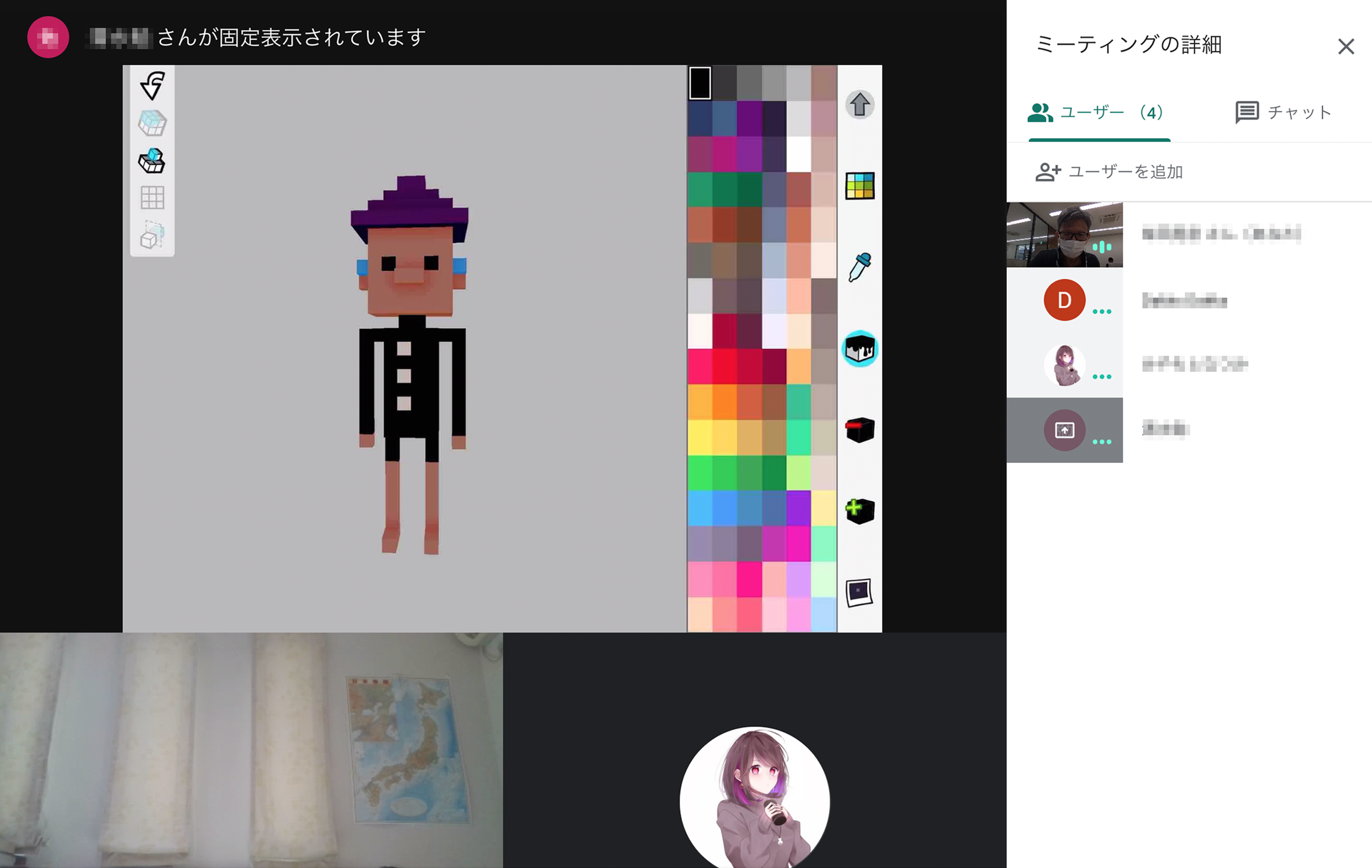Expand options for participant D

coord(1101,312)
